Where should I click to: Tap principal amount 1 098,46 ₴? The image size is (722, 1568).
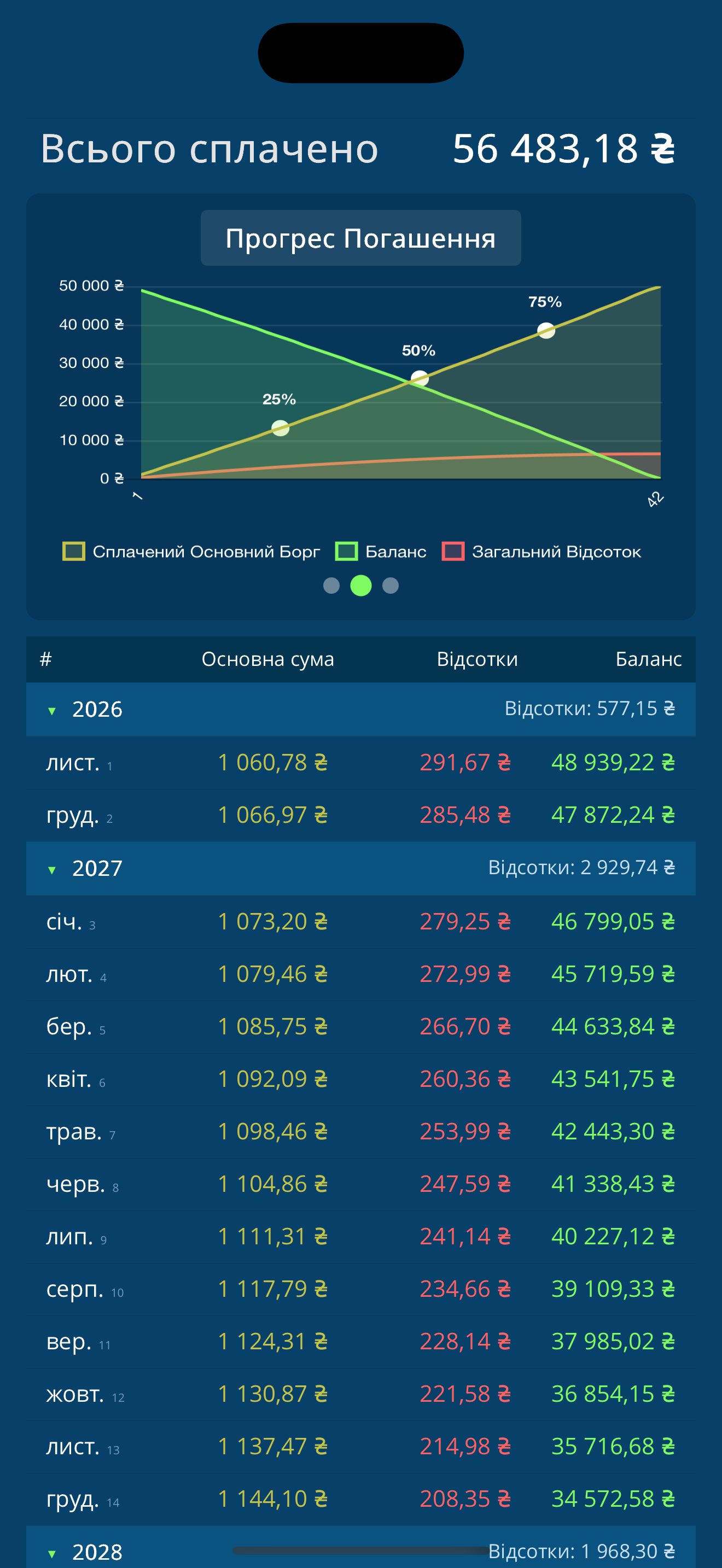(x=273, y=1132)
